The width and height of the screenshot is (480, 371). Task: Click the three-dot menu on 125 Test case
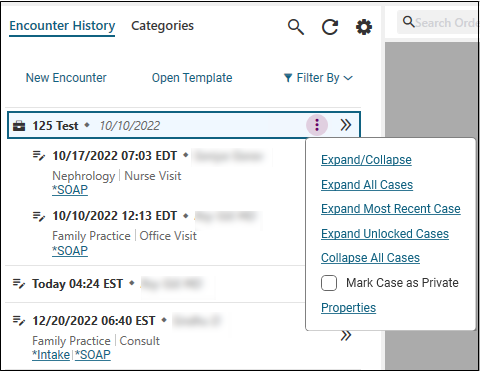(x=317, y=125)
